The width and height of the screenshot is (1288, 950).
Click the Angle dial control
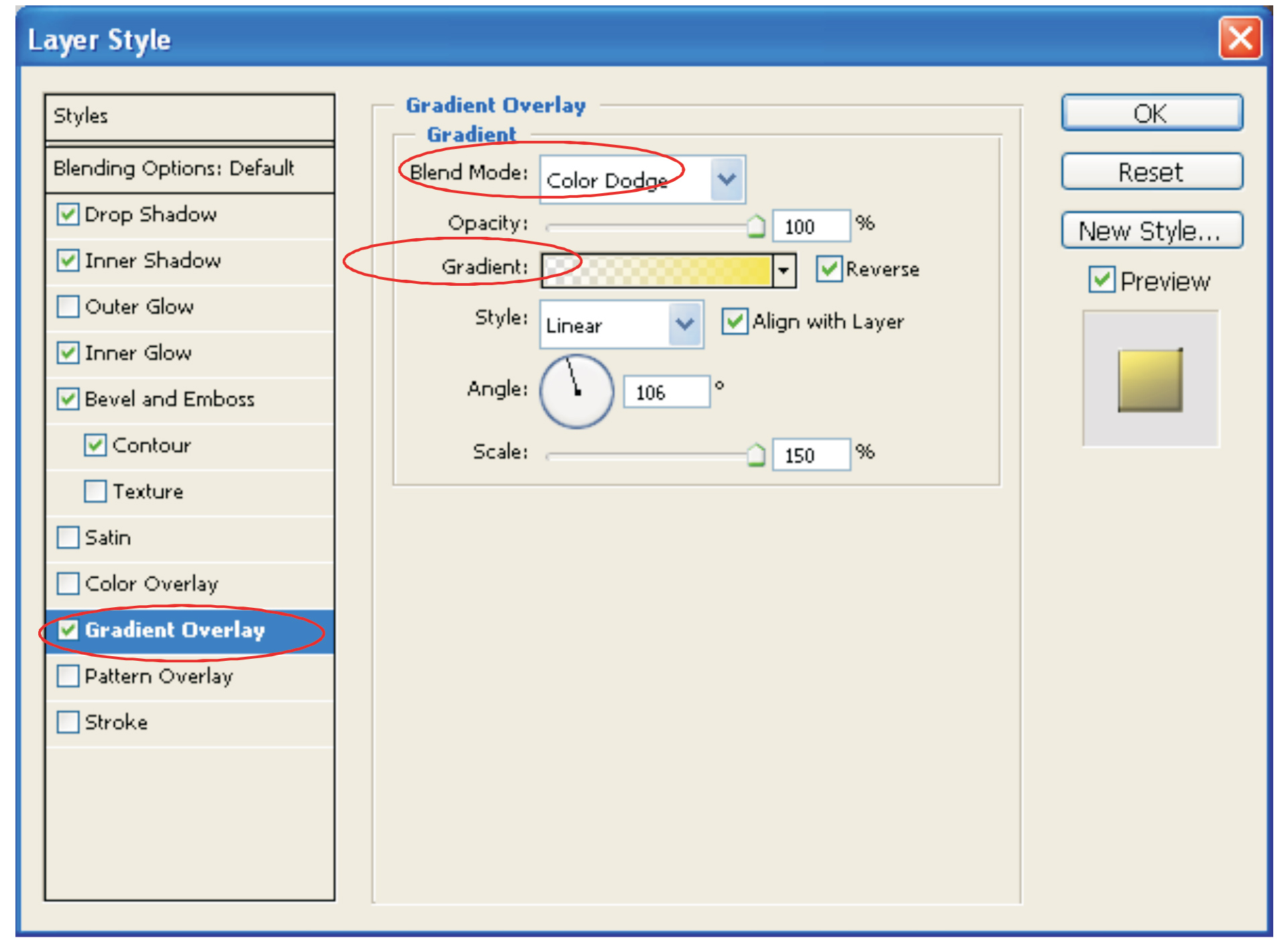(x=576, y=392)
